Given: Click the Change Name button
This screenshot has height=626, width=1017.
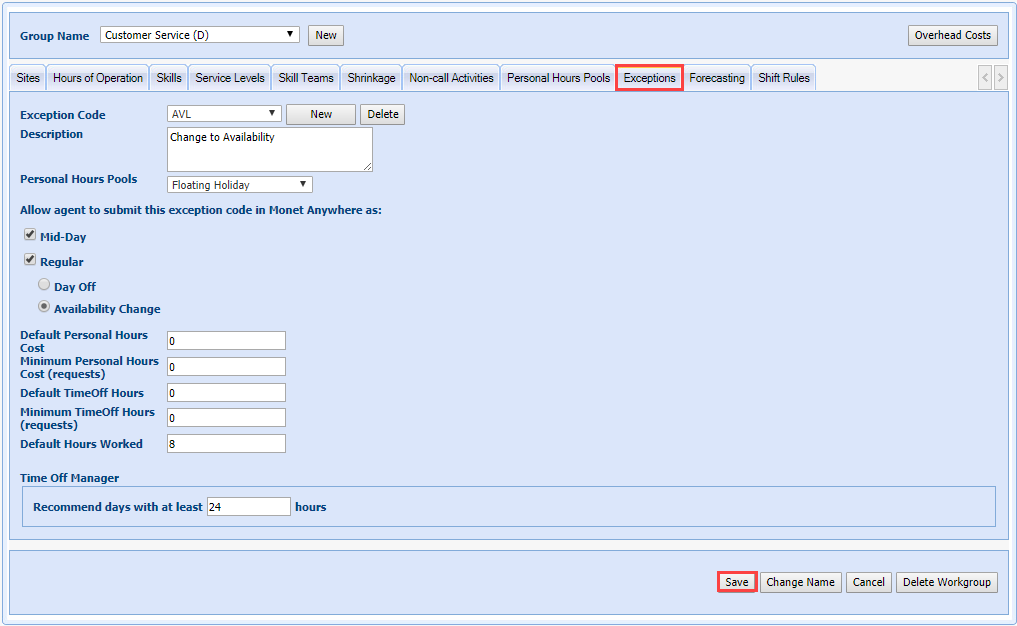Looking at the screenshot, I should 800,582.
